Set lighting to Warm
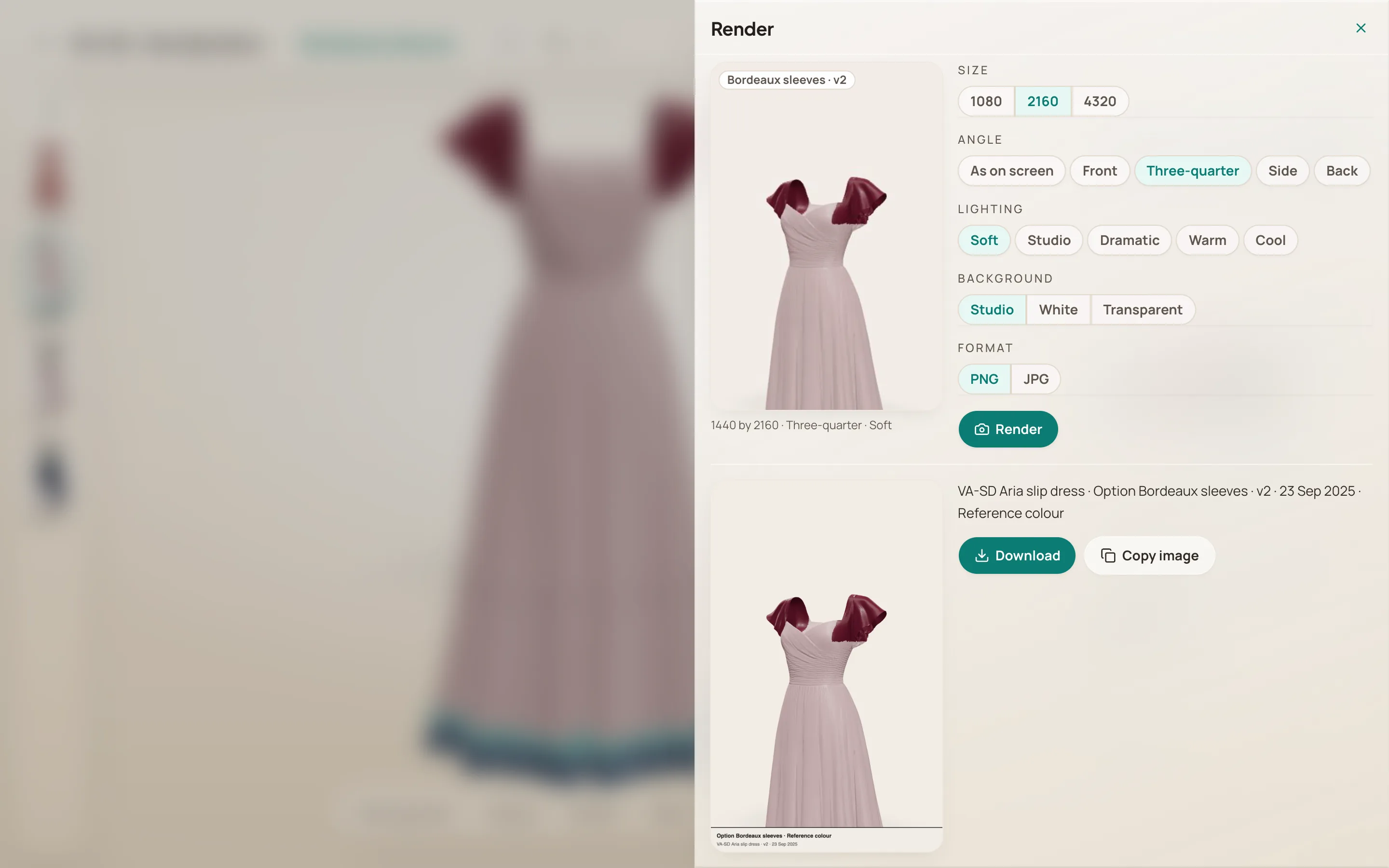1389x868 pixels. point(1207,241)
